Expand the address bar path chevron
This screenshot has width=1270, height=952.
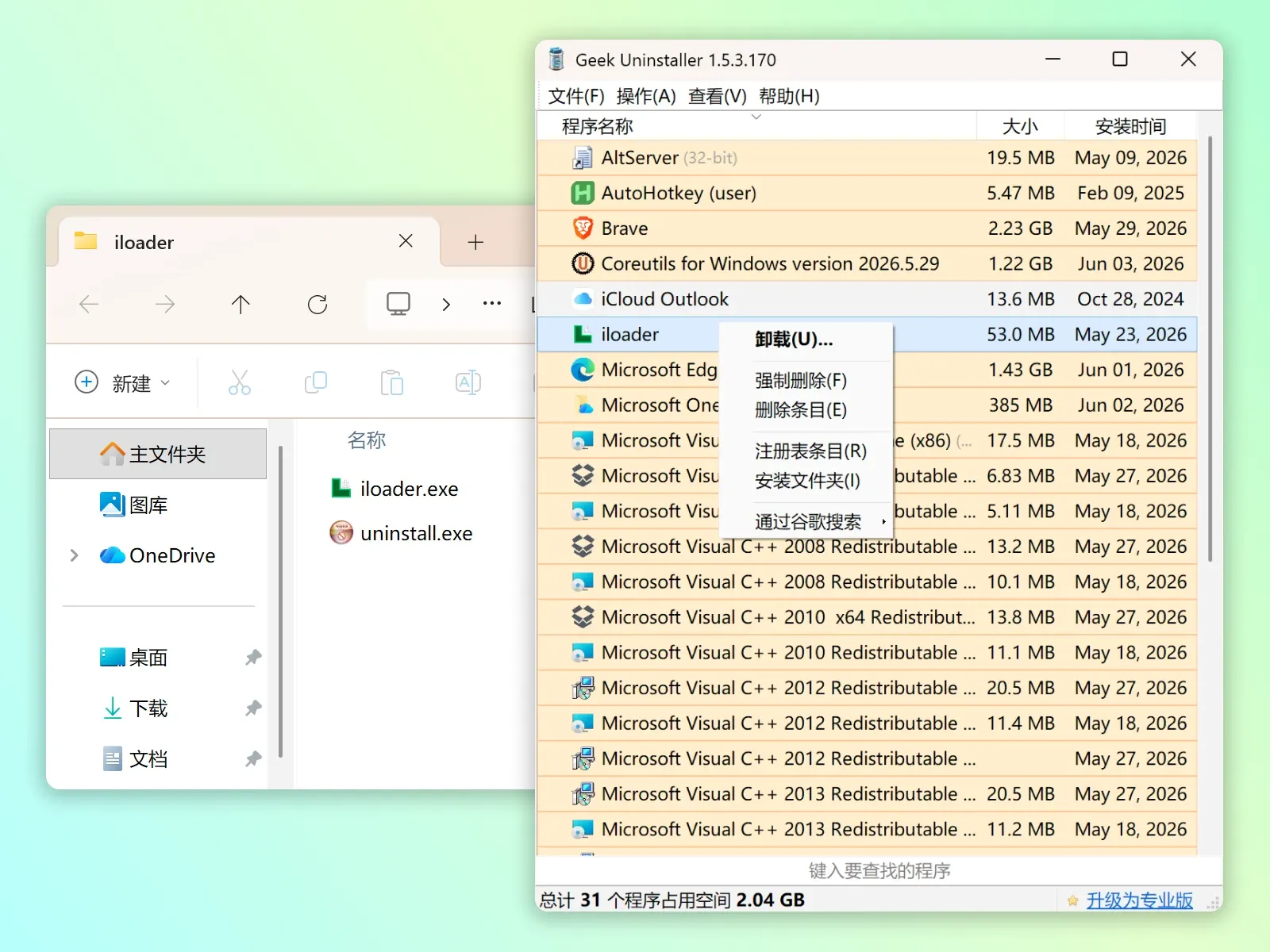point(446,304)
